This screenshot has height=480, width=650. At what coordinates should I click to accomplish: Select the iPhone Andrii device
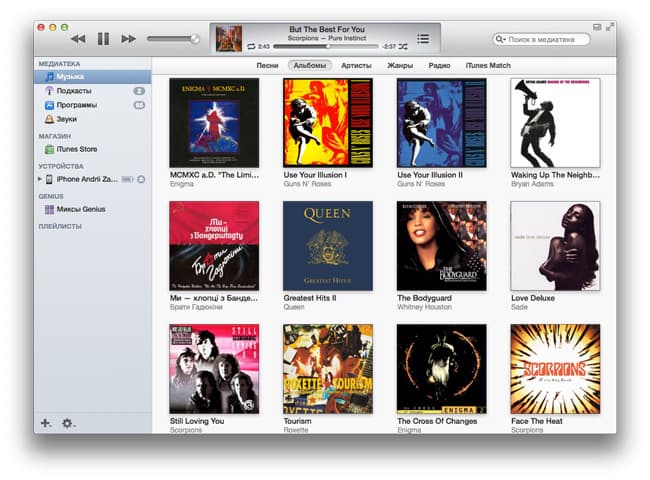click(87, 179)
